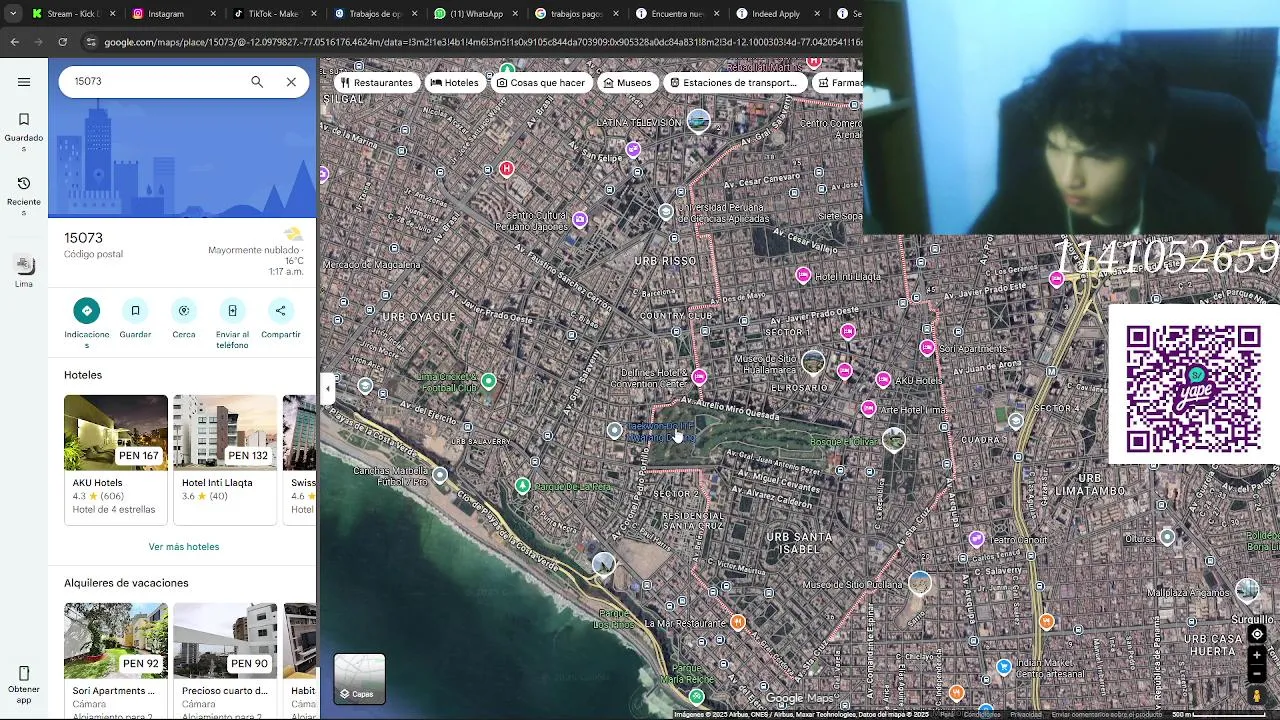Click Museo de Sitio Pucllana pin
The image size is (1280, 720).
pos(920,582)
